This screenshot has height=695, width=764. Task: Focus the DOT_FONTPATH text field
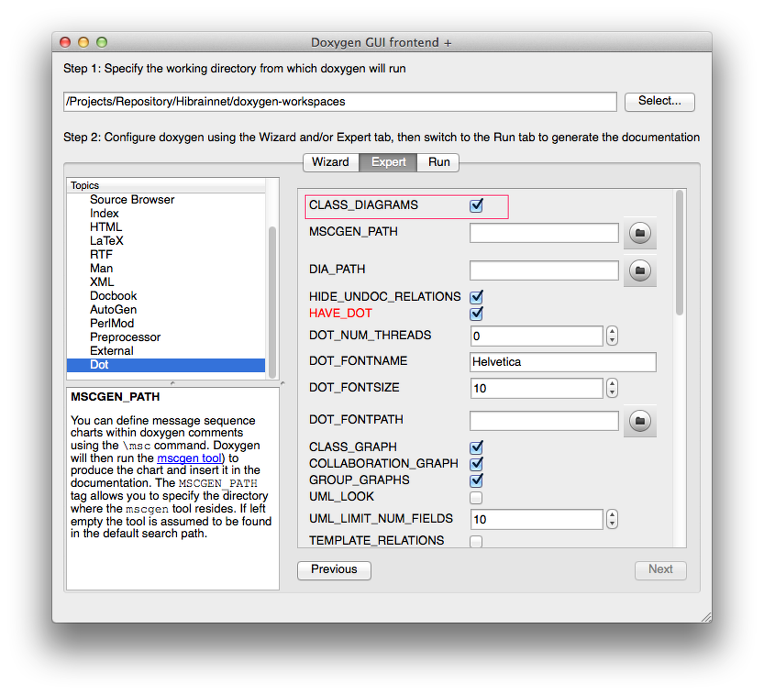pos(544,421)
